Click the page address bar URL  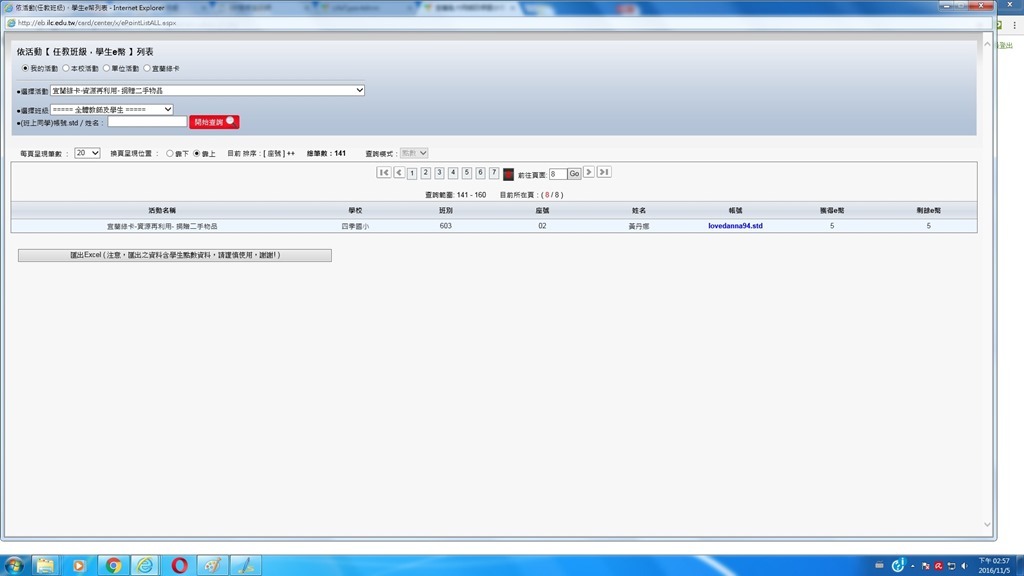point(97,23)
